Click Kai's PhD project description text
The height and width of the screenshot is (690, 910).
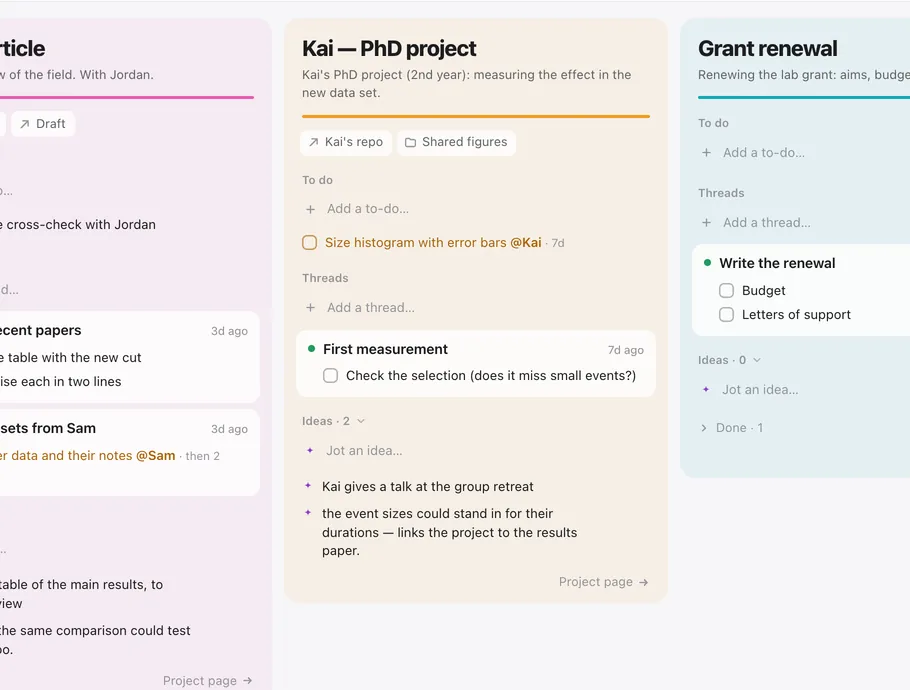pyautogui.click(x=467, y=84)
